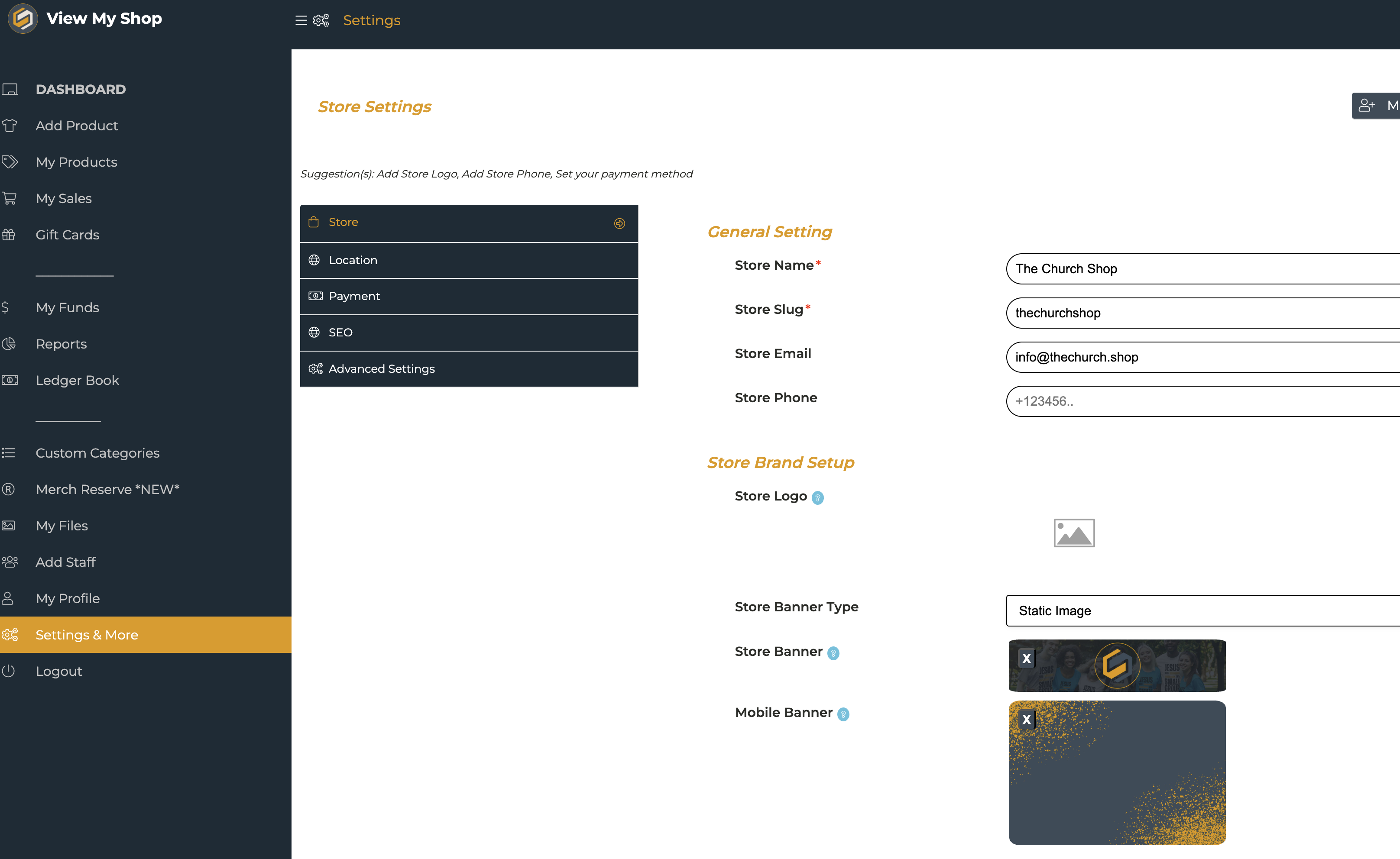The height and width of the screenshot is (859, 1400).
Task: Click the power icon for Logout
Action: [x=9, y=671]
